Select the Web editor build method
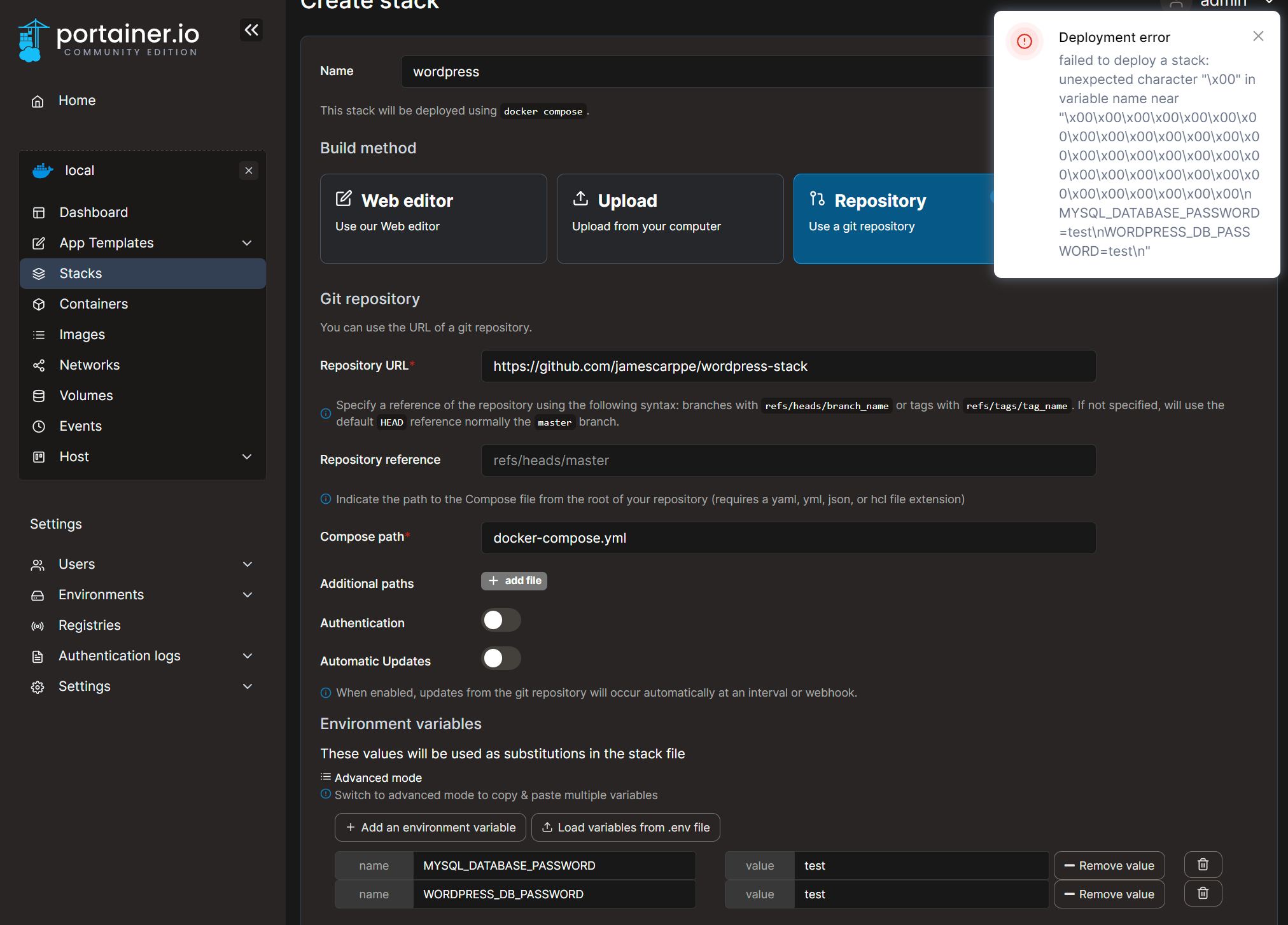 (433, 218)
